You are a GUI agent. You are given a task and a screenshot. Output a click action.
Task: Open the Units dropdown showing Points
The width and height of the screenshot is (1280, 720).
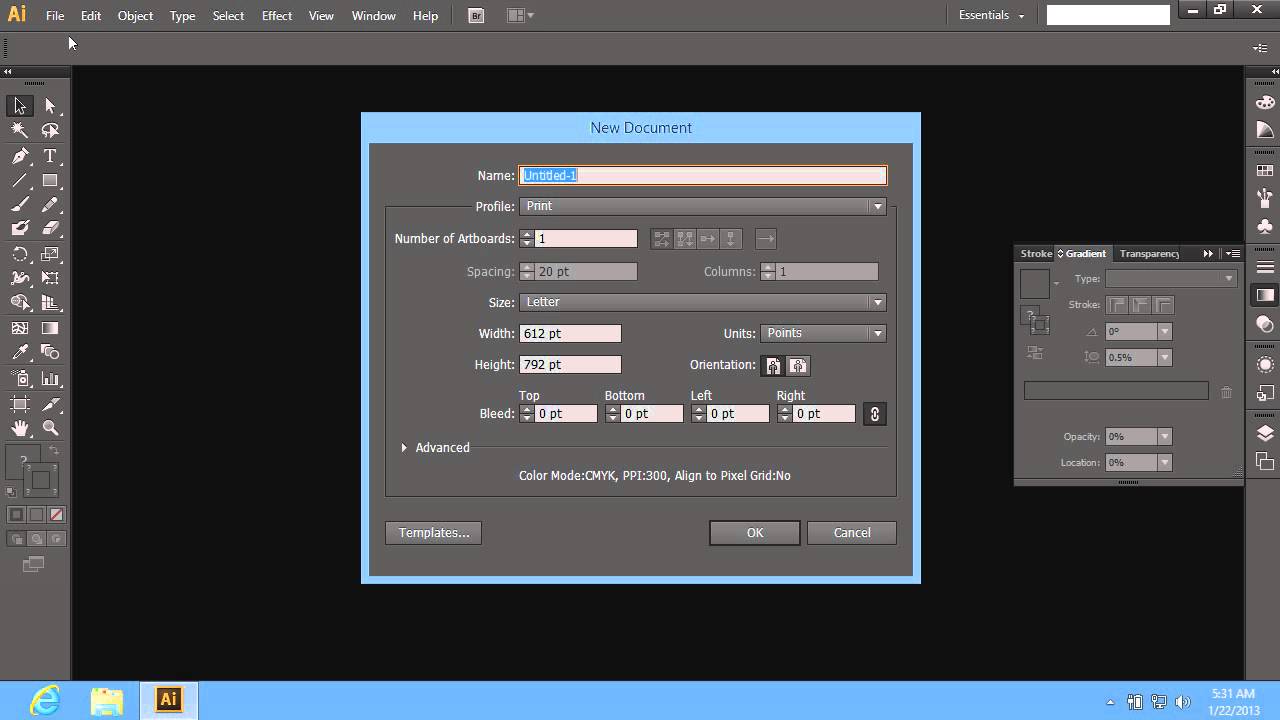(823, 333)
